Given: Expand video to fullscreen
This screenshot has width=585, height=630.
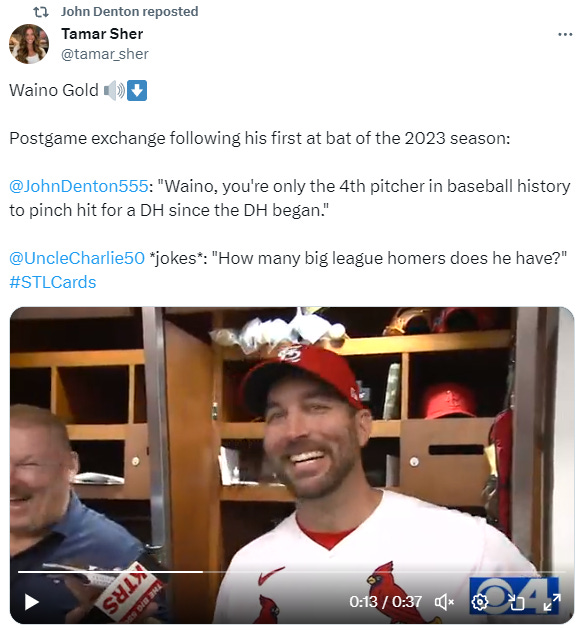Looking at the screenshot, I should click(552, 601).
